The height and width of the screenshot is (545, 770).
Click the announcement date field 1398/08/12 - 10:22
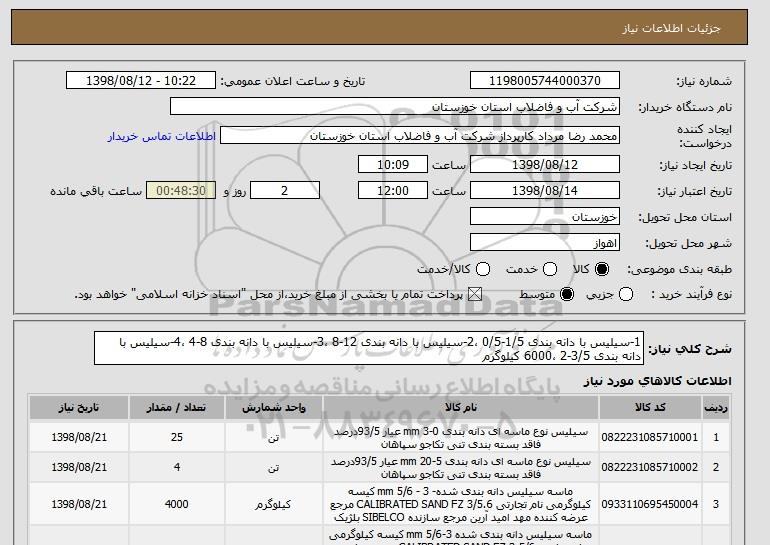(141, 81)
